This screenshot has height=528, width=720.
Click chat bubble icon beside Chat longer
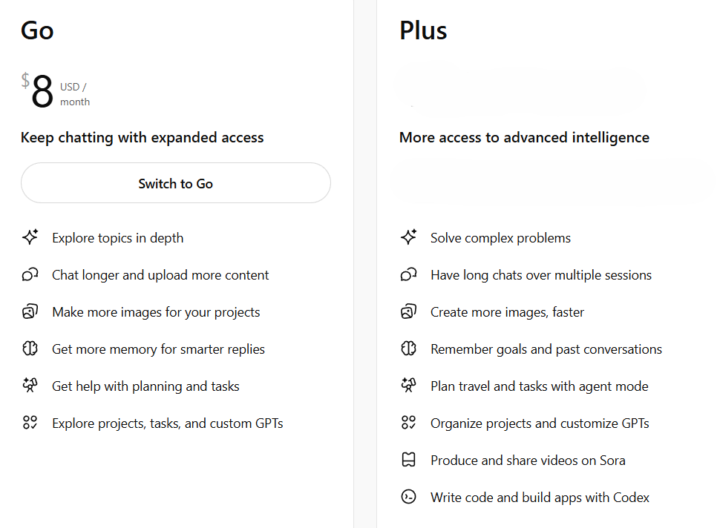pos(30,275)
